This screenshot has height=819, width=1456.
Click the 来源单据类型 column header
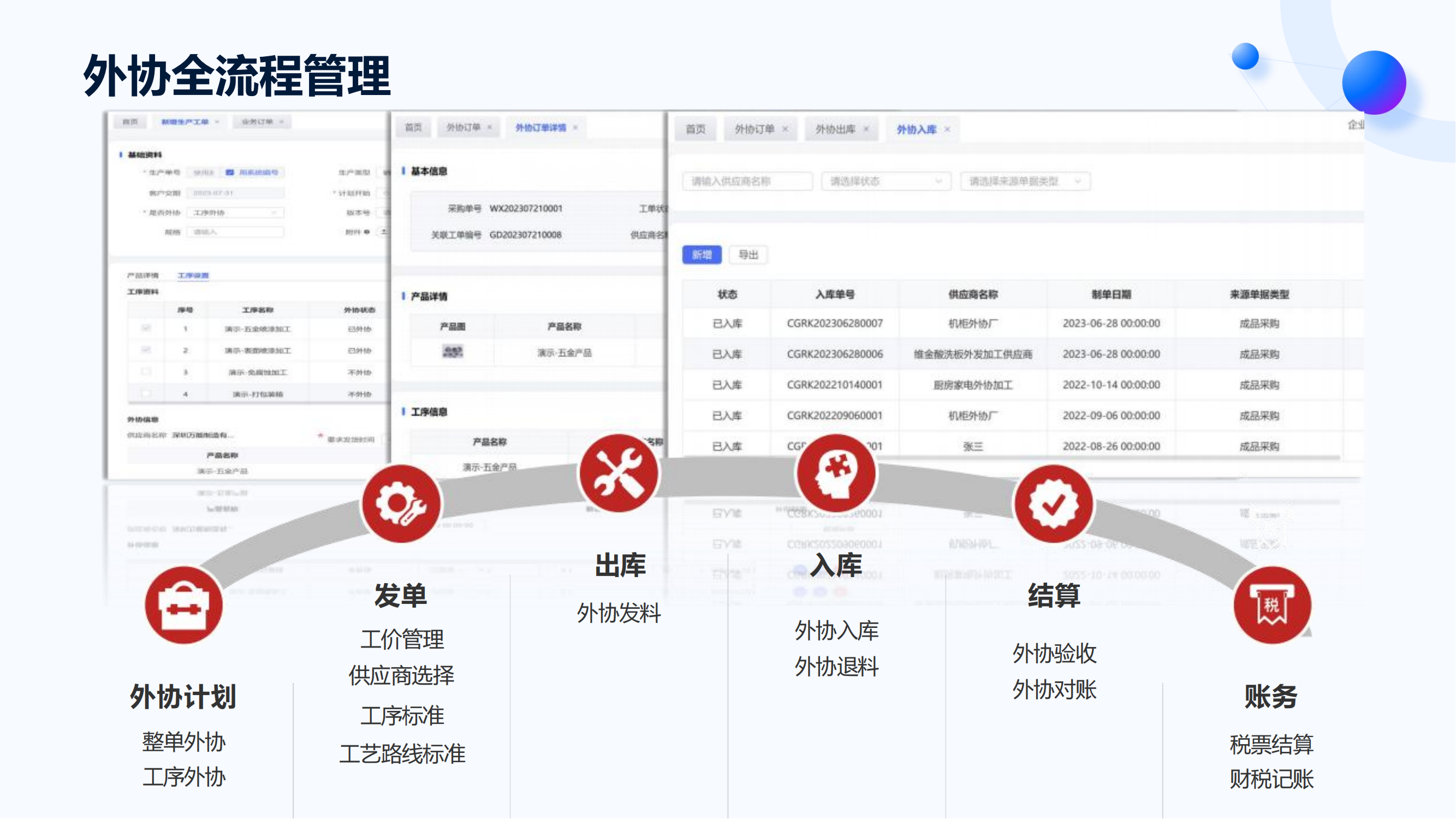[x=1259, y=294]
